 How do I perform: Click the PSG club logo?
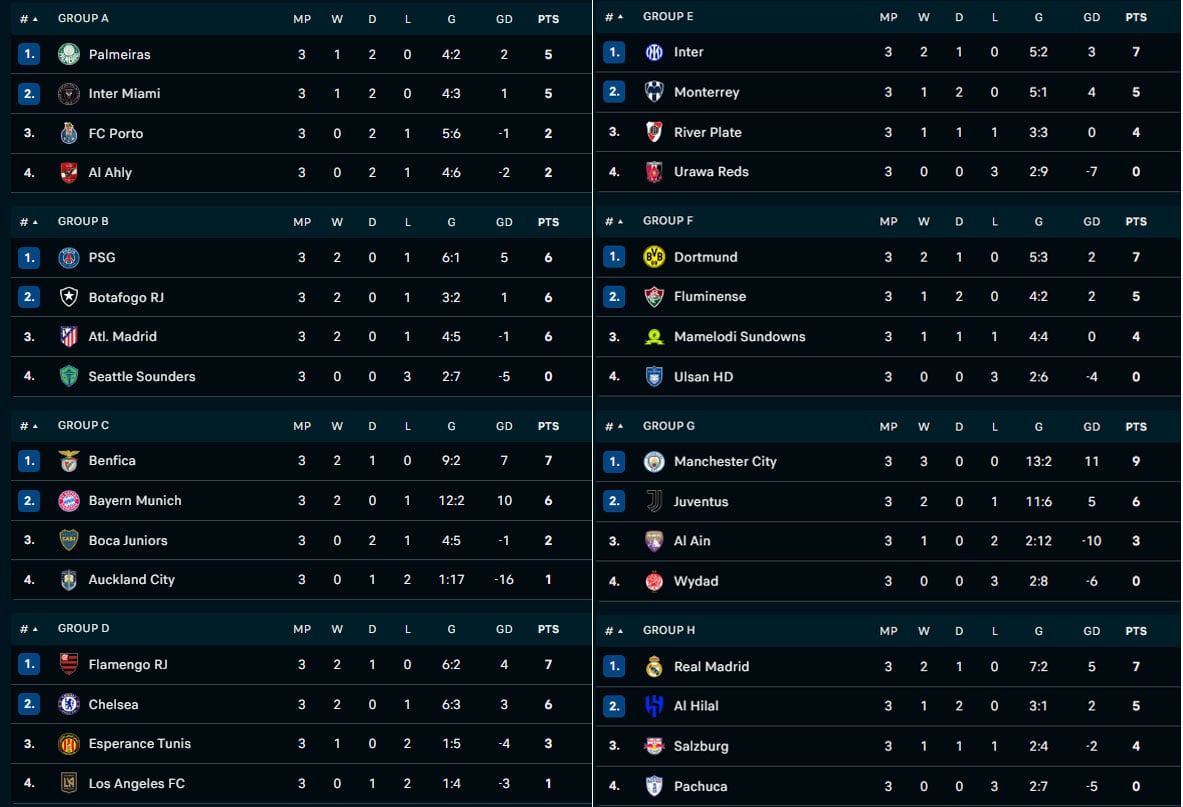click(68, 257)
